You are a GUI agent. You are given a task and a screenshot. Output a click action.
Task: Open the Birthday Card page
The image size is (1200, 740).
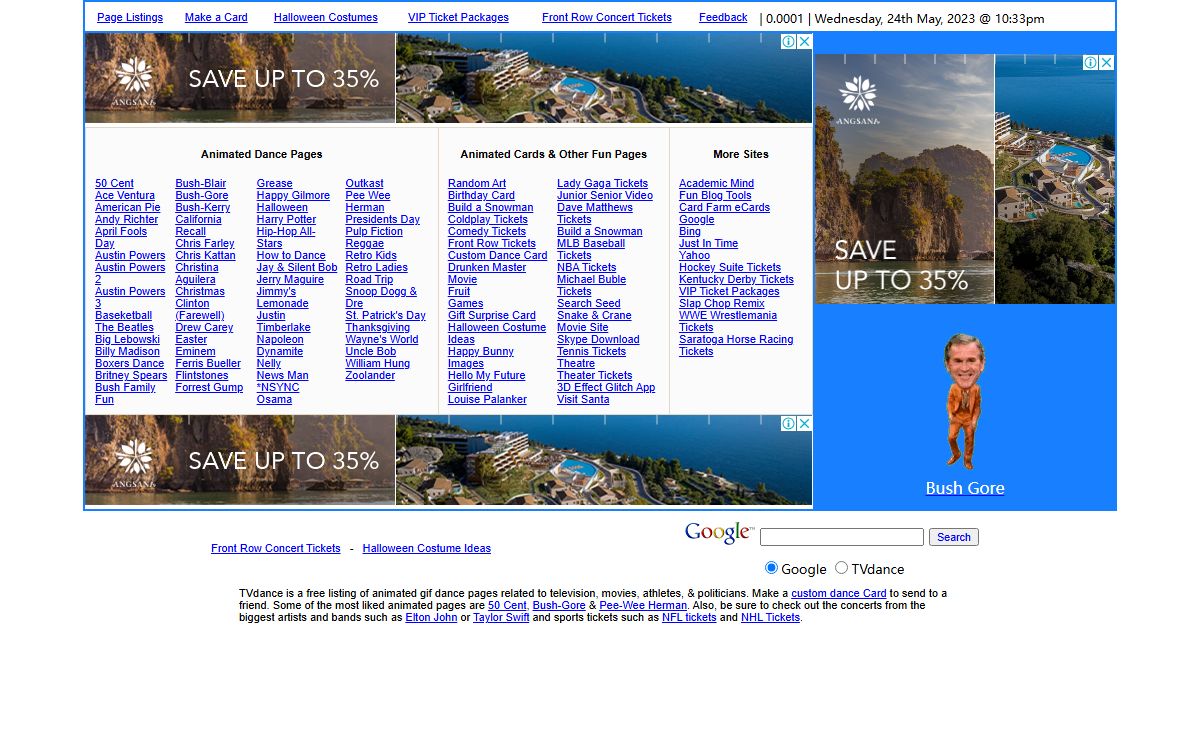(481, 195)
